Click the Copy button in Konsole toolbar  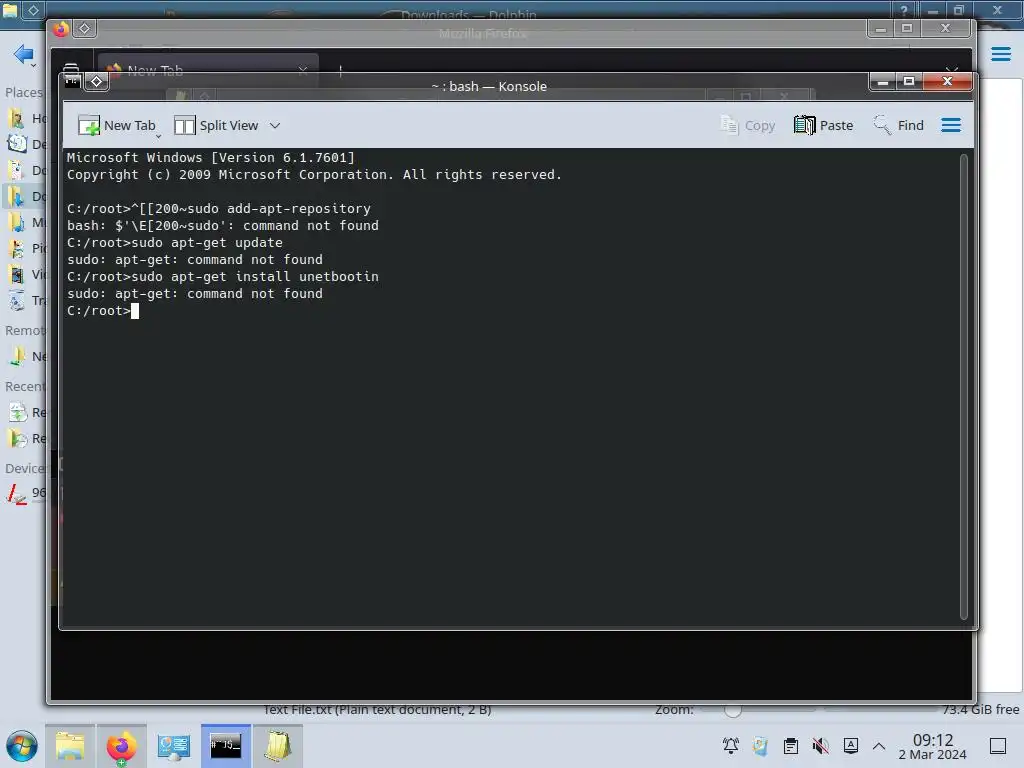point(747,125)
